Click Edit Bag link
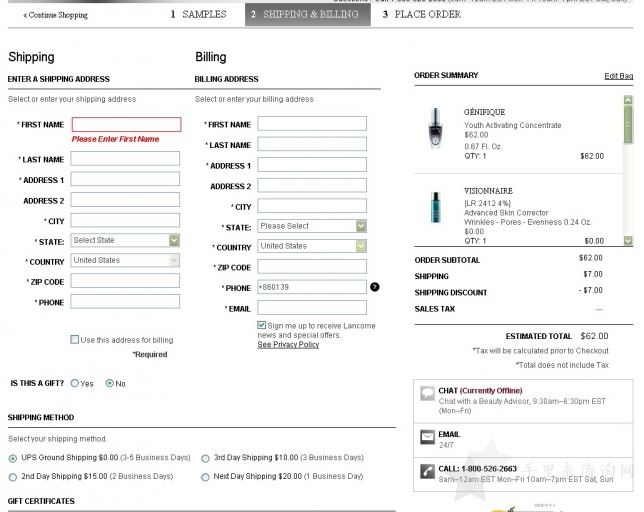The image size is (644, 512). [x=619, y=76]
